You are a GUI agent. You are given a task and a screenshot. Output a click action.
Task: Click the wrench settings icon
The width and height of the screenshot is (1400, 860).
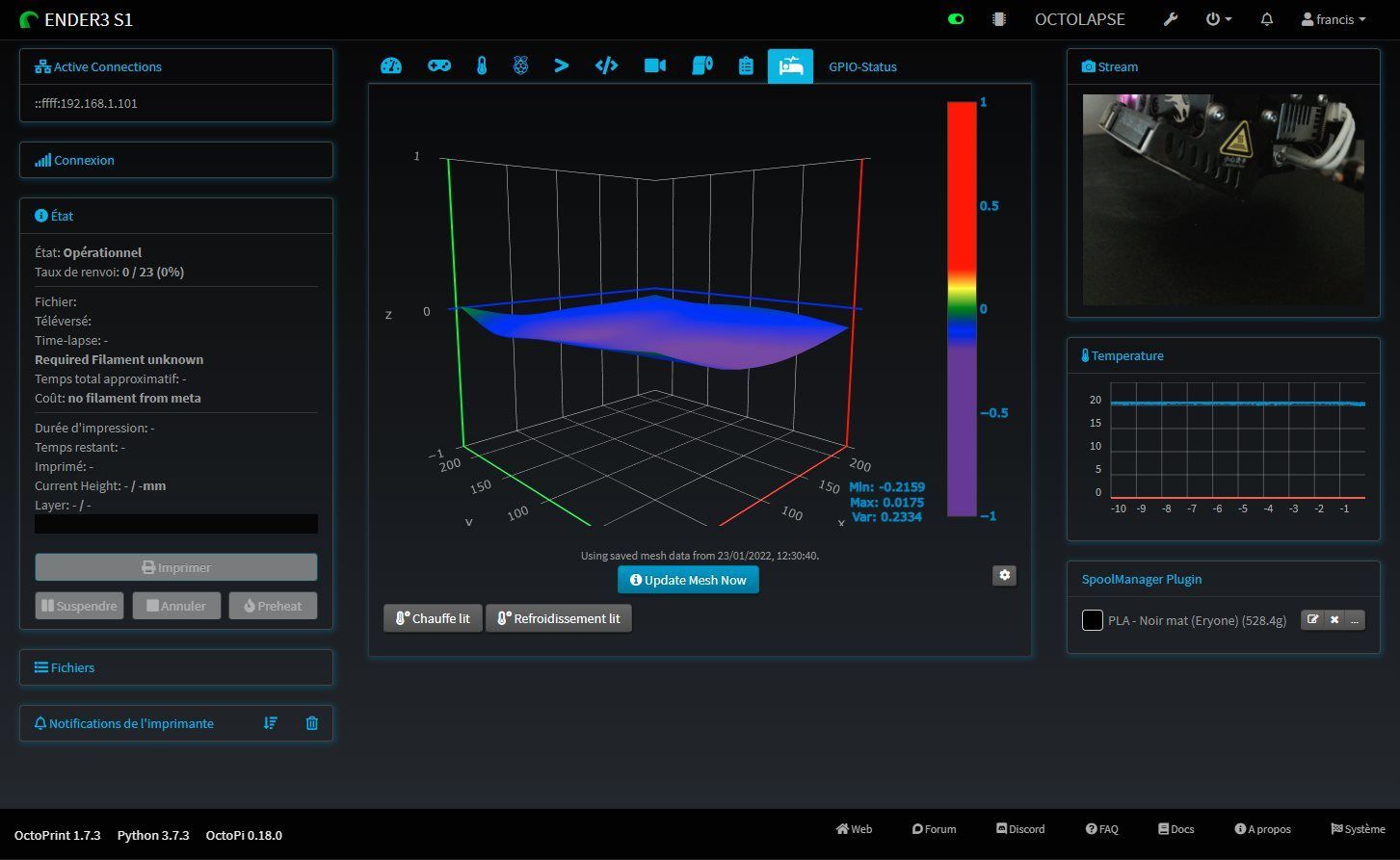1171,19
